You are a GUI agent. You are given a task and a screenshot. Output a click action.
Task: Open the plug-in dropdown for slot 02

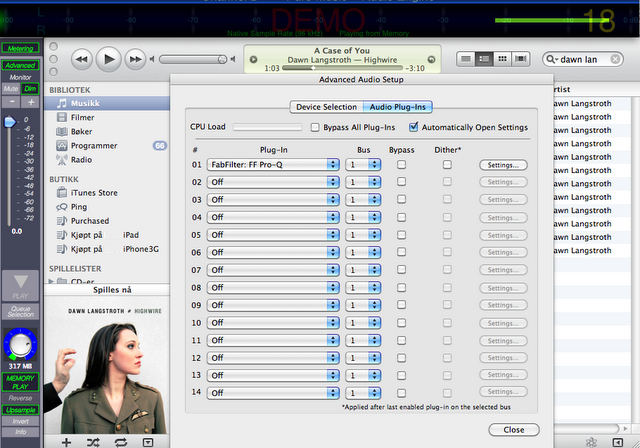coord(273,182)
